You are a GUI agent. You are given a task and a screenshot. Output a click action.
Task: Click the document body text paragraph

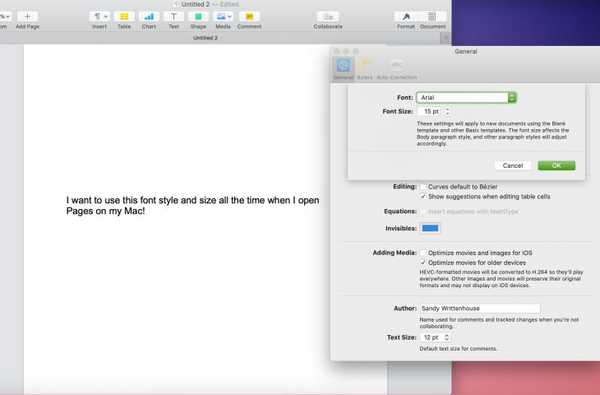coord(192,206)
